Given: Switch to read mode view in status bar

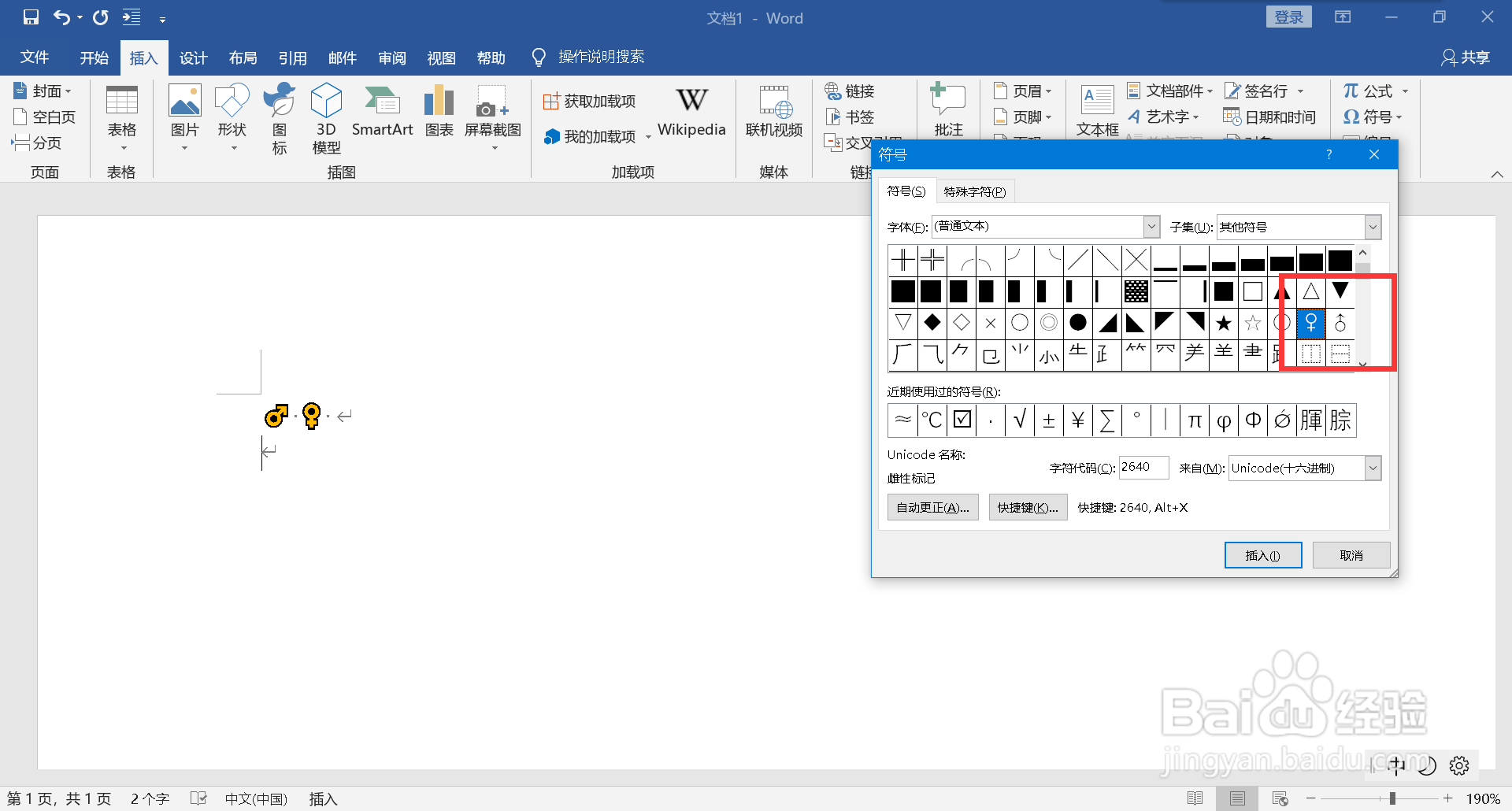Looking at the screenshot, I should pyautogui.click(x=1195, y=798).
